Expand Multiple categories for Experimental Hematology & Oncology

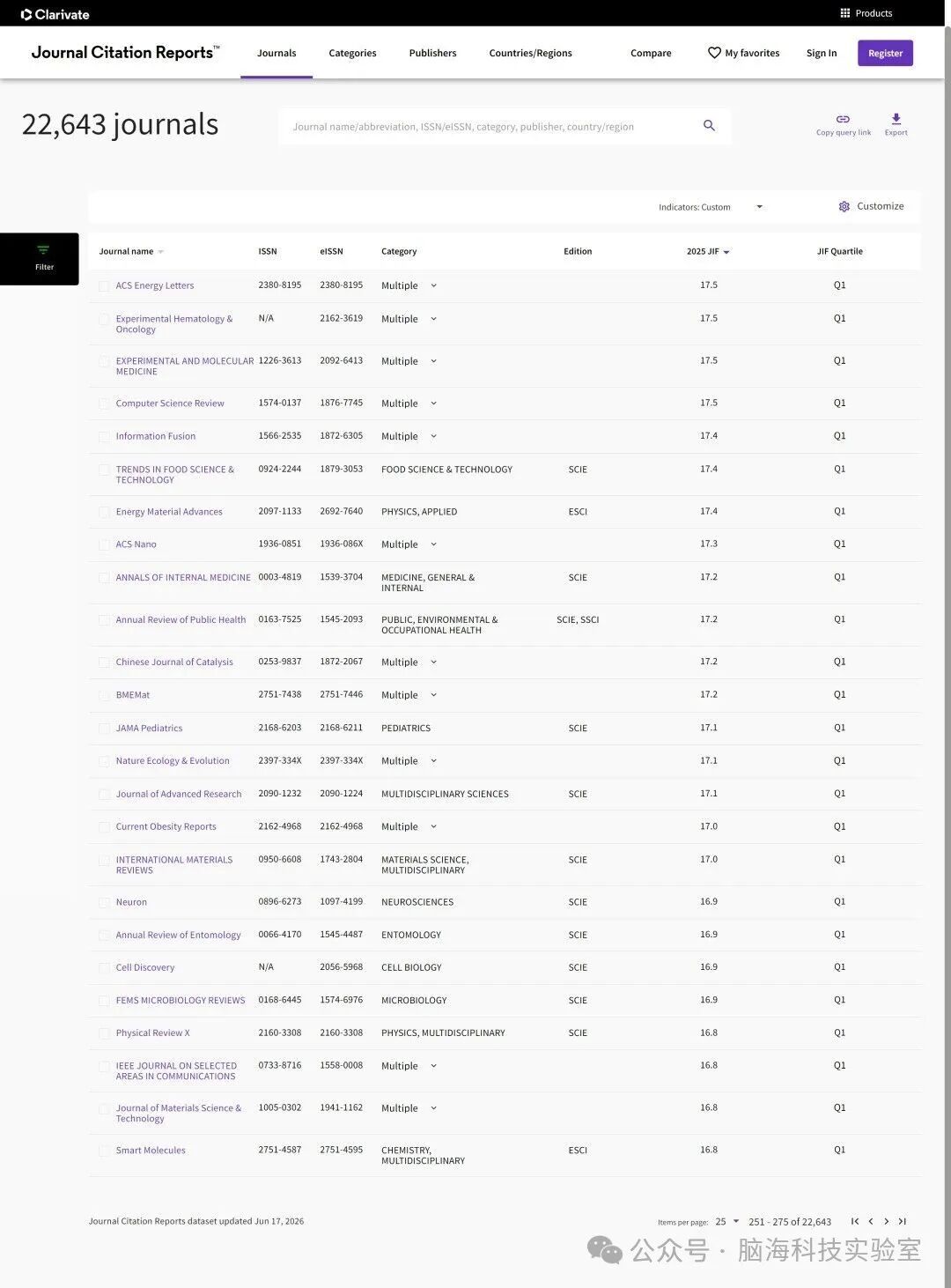point(433,319)
